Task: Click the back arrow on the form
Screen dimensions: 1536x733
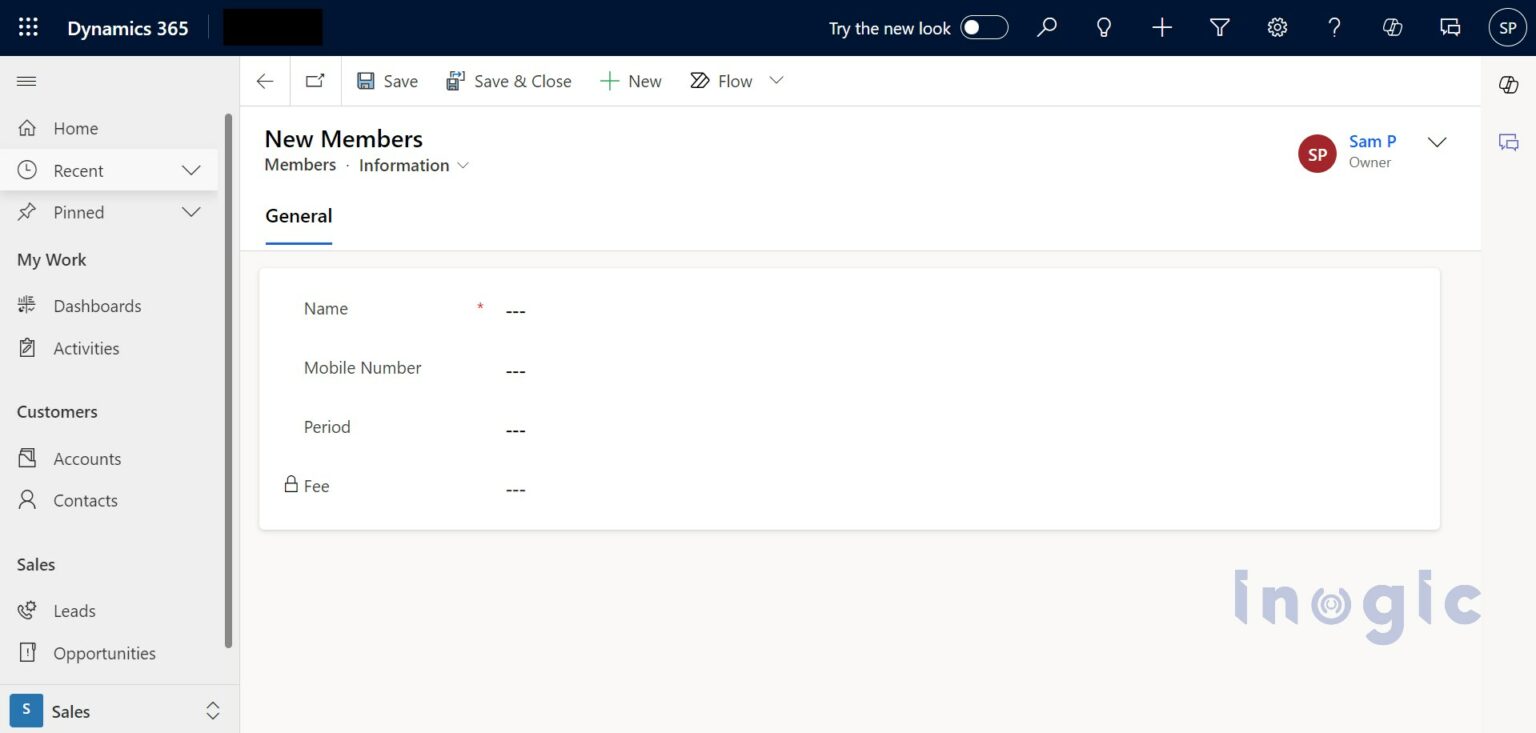Action: click(x=264, y=81)
